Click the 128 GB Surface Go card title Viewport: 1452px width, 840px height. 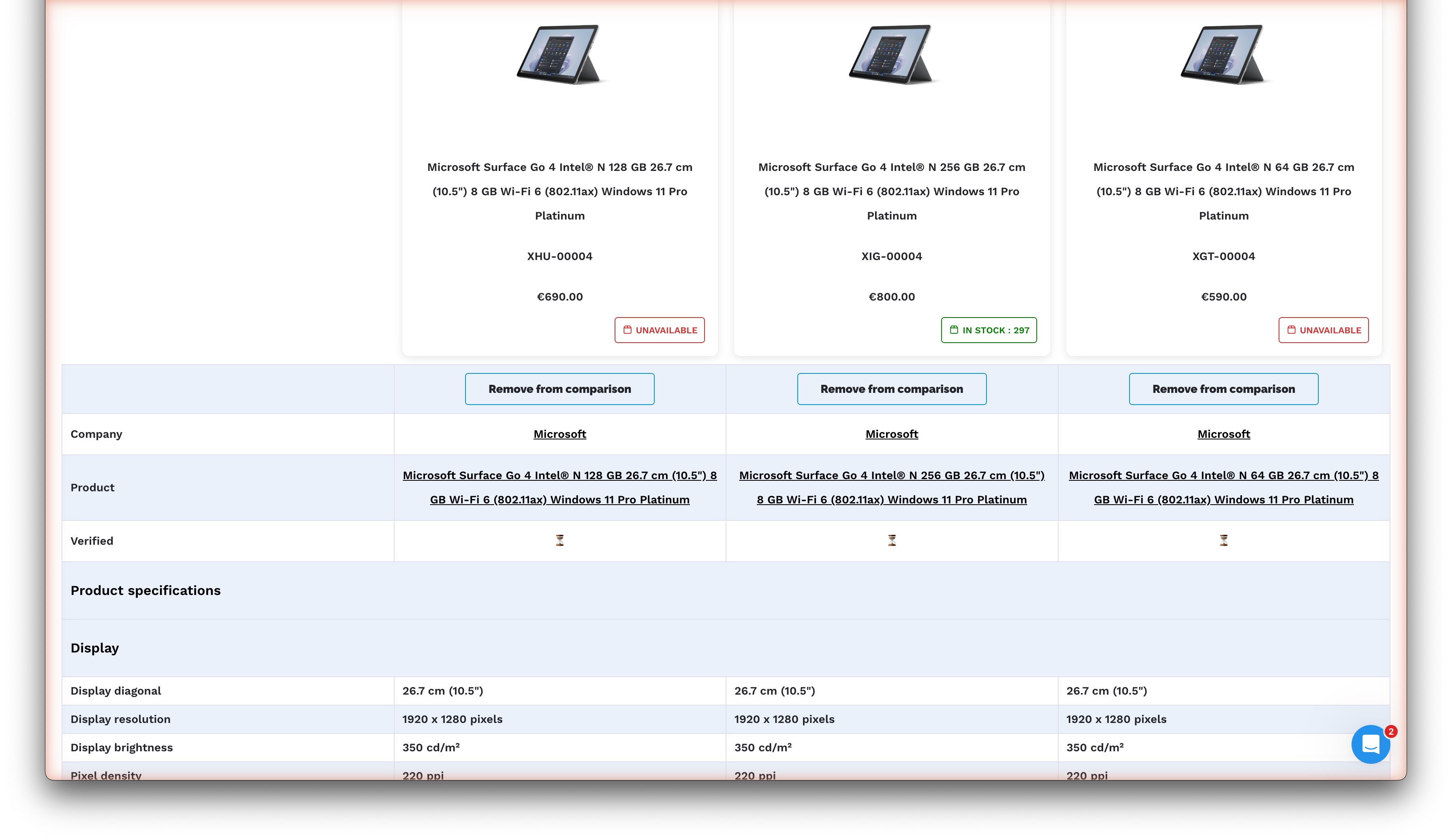coord(559,191)
